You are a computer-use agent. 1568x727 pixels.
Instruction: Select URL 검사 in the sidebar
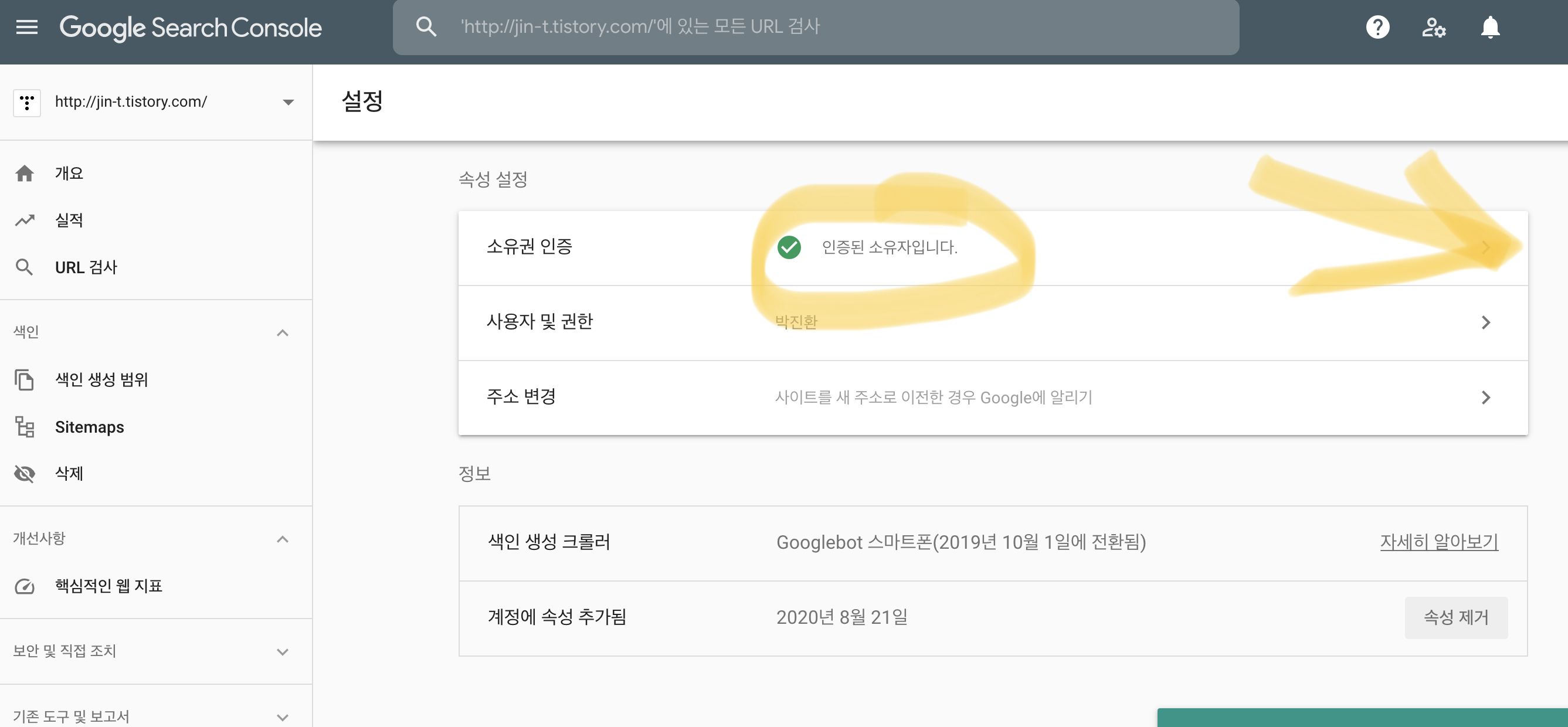[x=86, y=267]
